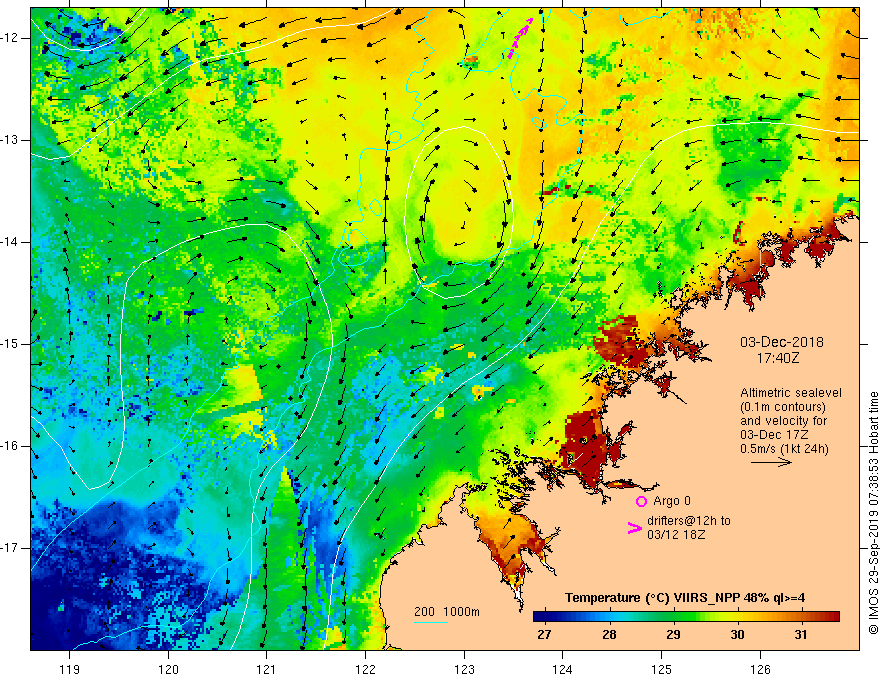Click the cyan 200 1000m contour legend line
Image resolution: width=880 pixels, height=680 pixels.
(x=430, y=622)
